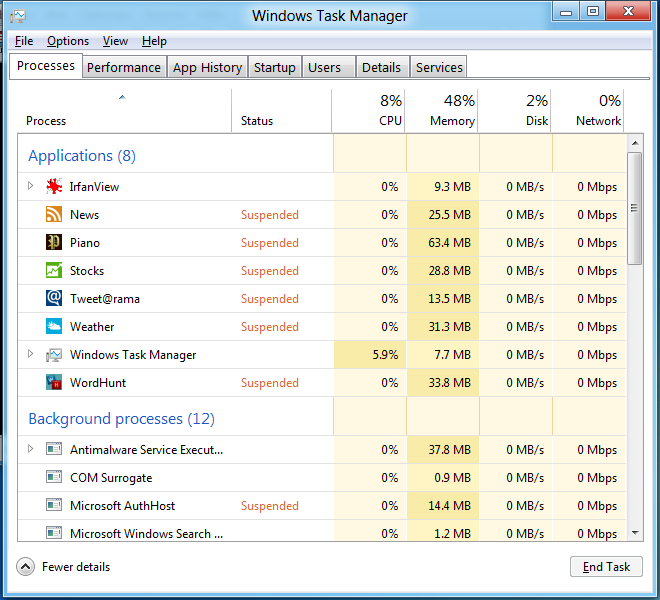The width and height of the screenshot is (660, 600).
Task: Click the Suspended status of WordHunt
Action: [x=270, y=383]
